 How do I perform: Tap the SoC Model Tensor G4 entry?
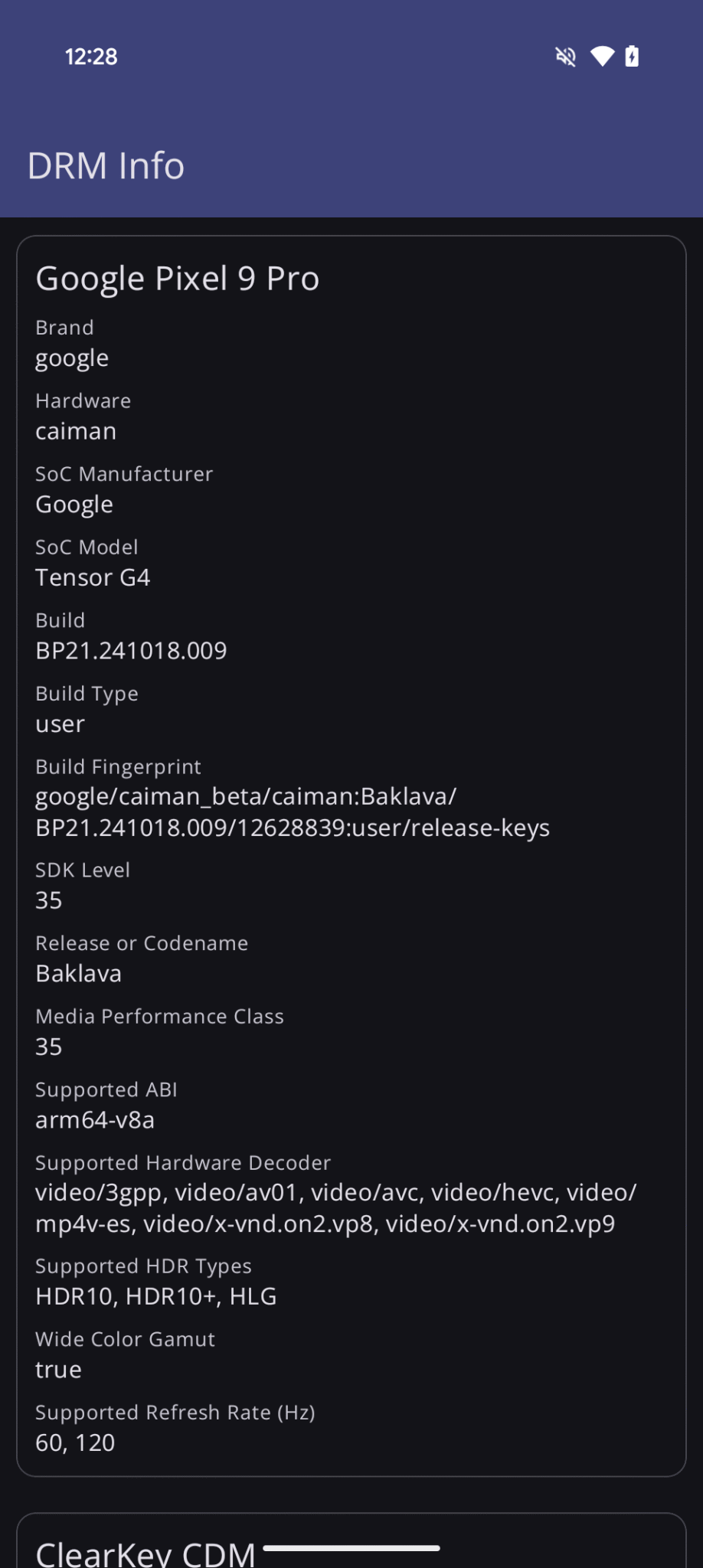(92, 577)
